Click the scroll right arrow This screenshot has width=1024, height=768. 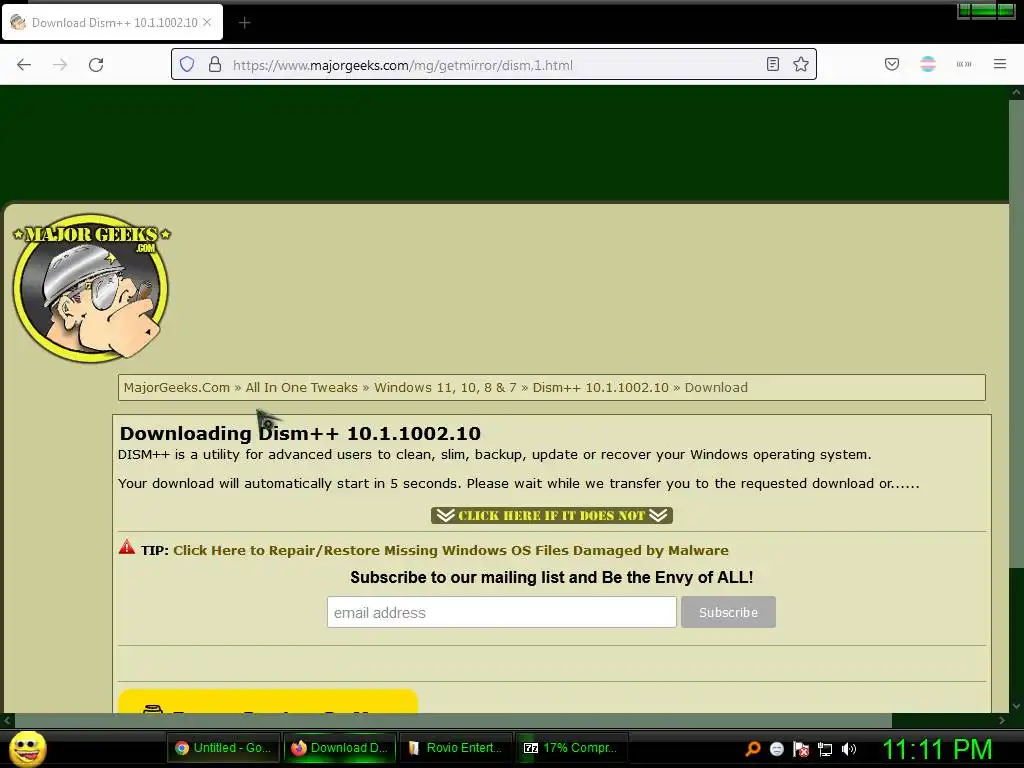coord(1002,720)
